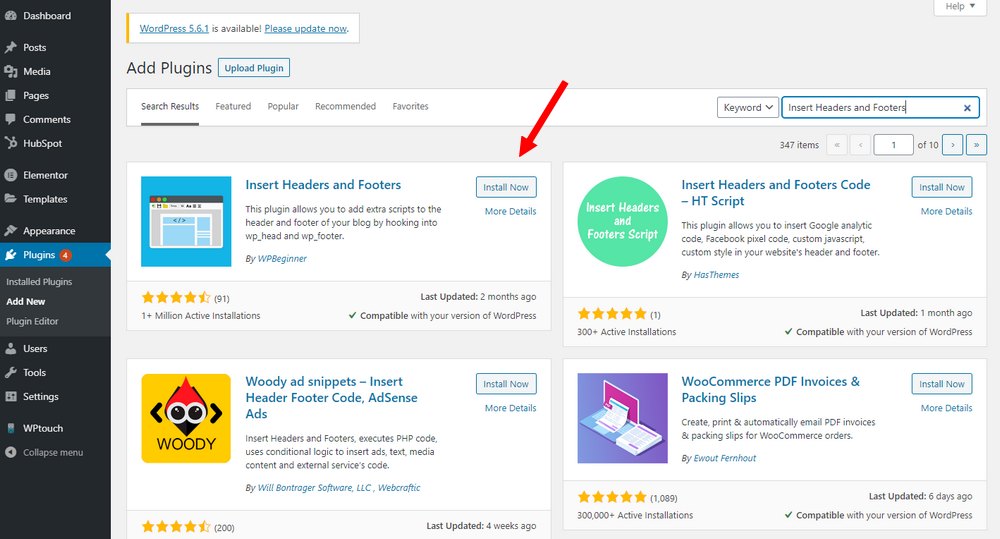Viewport: 1000px width, 539px height.
Task: Switch to the Recommended tab
Action: click(345, 107)
